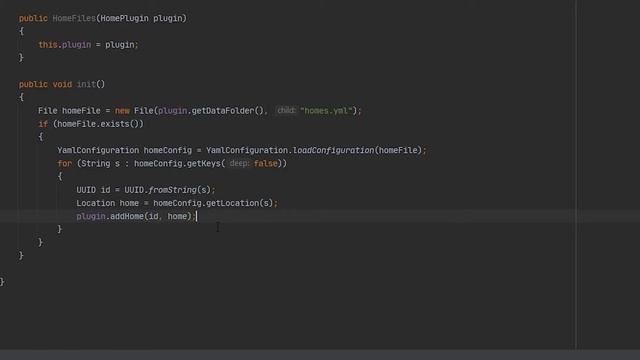Click homeFile.exists() condition

(x=98, y=124)
